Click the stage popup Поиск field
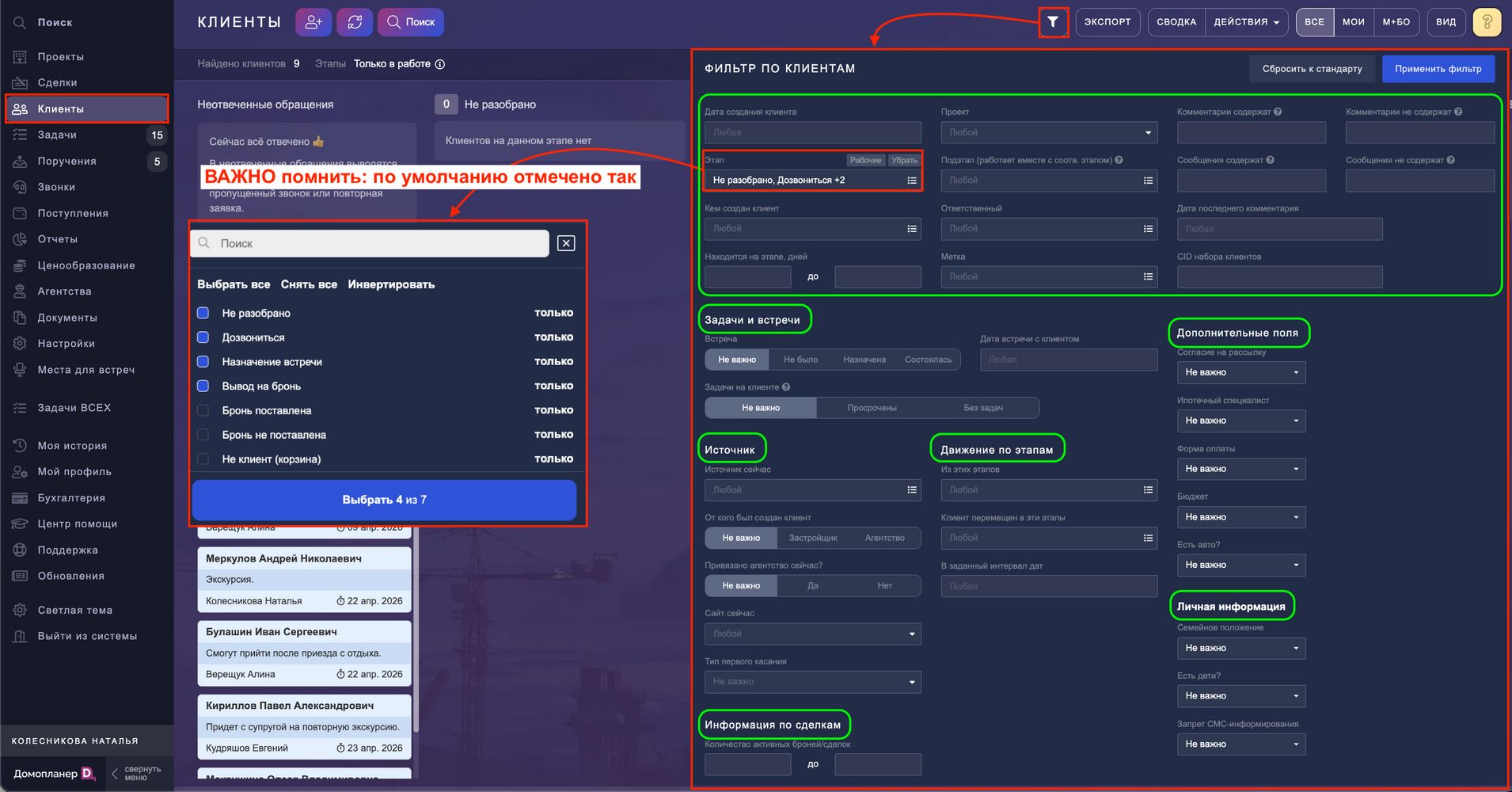The height and width of the screenshot is (792, 1512). click(x=370, y=243)
